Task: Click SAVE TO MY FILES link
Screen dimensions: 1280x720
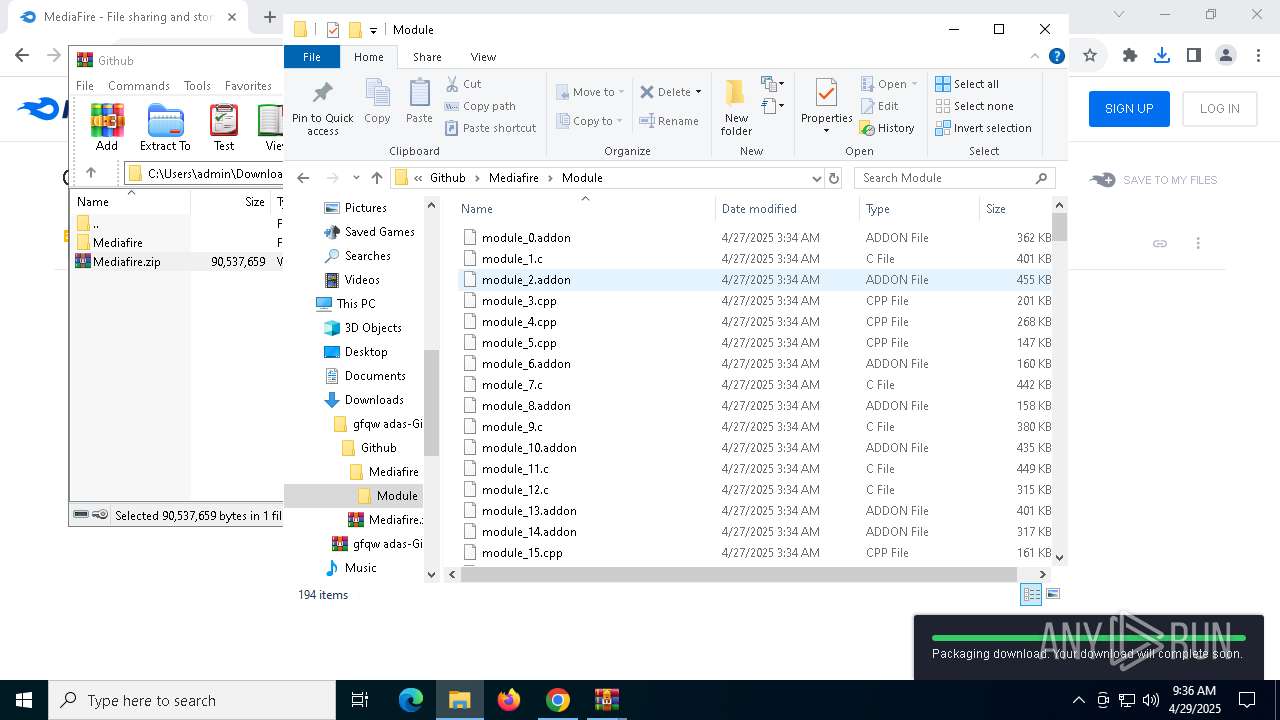Action: [x=1154, y=180]
